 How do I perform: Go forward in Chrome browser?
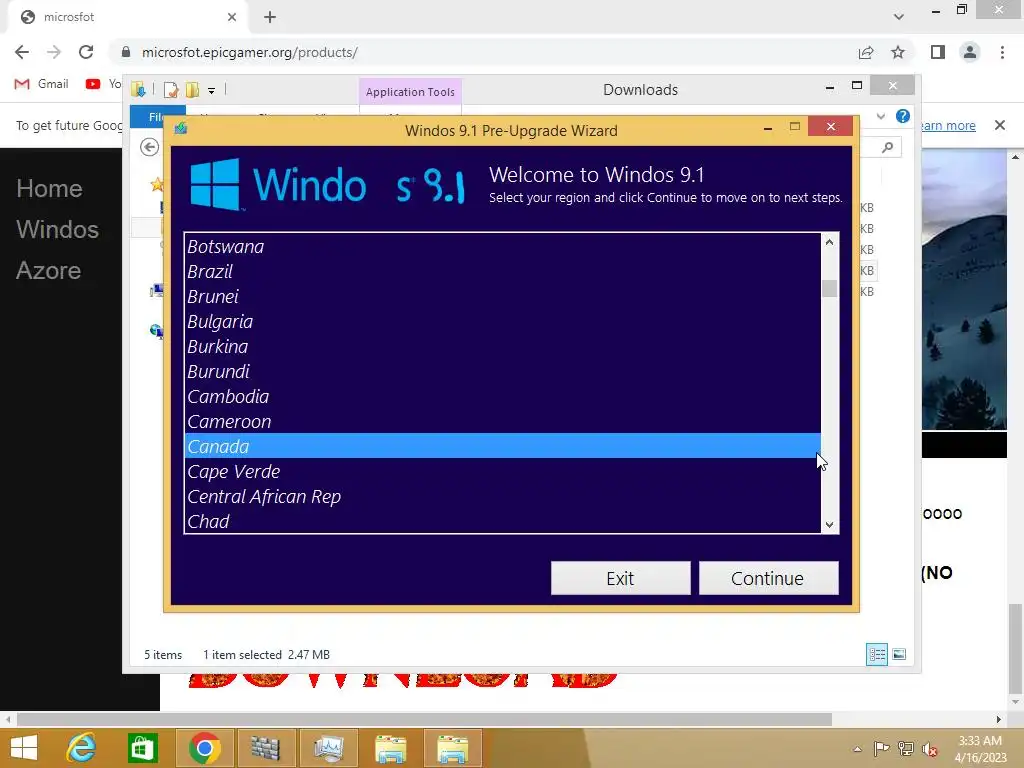[54, 52]
